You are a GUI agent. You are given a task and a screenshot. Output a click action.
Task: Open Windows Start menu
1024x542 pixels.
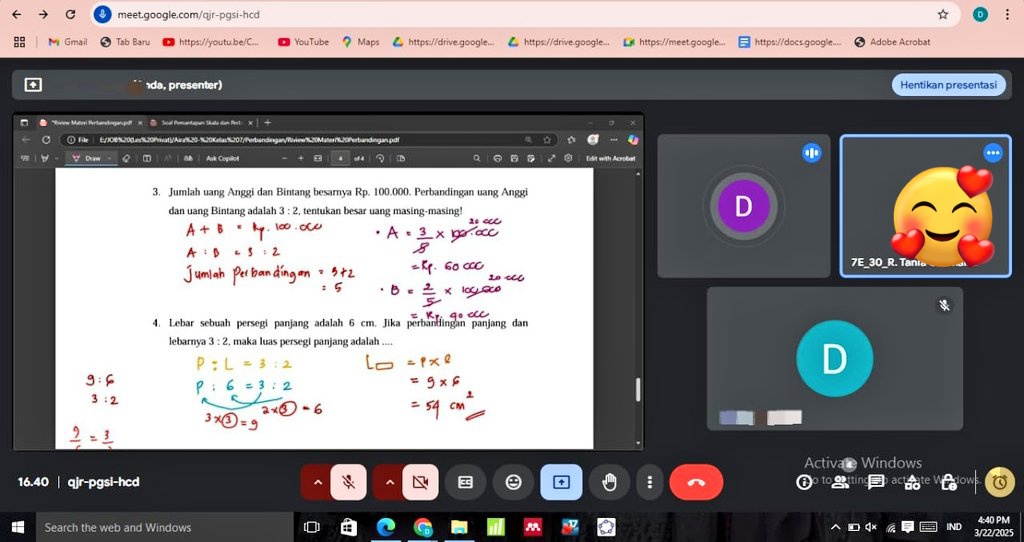(18, 527)
